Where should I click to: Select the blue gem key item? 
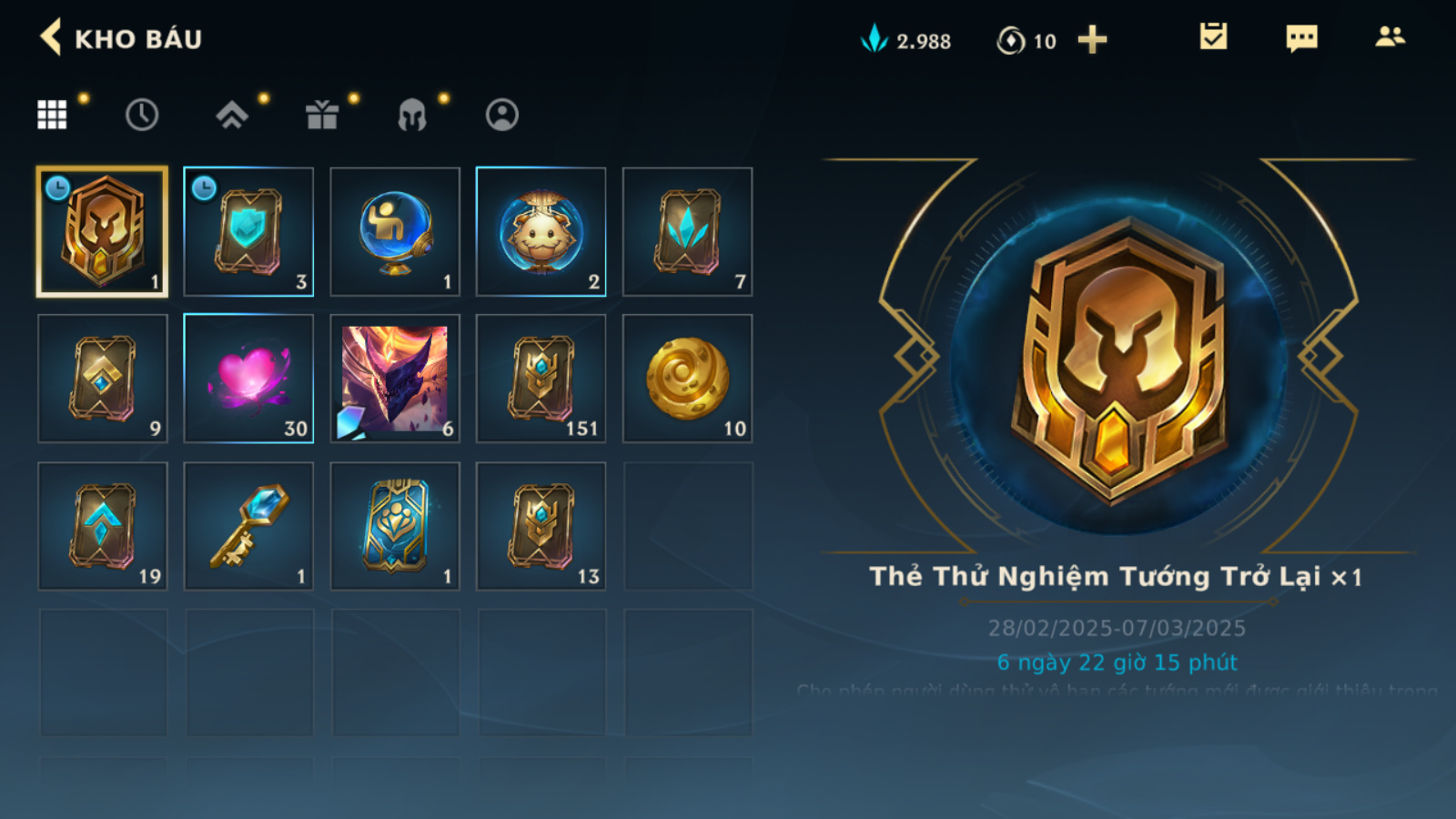point(248,526)
